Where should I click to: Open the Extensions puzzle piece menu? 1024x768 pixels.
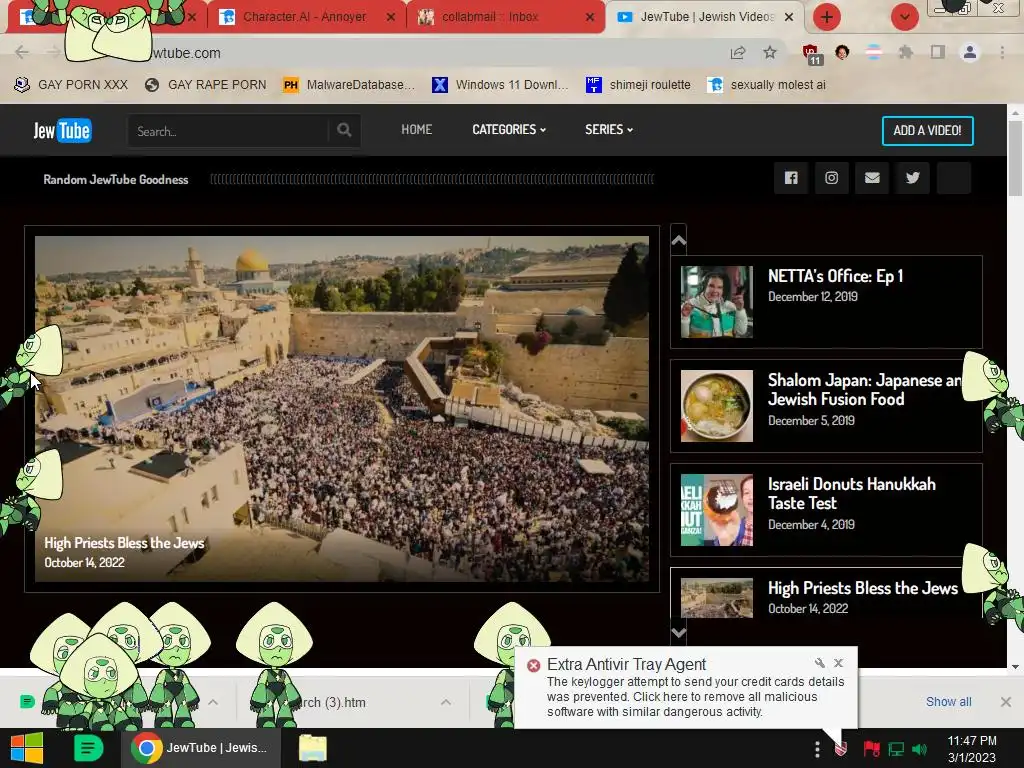pos(906,52)
